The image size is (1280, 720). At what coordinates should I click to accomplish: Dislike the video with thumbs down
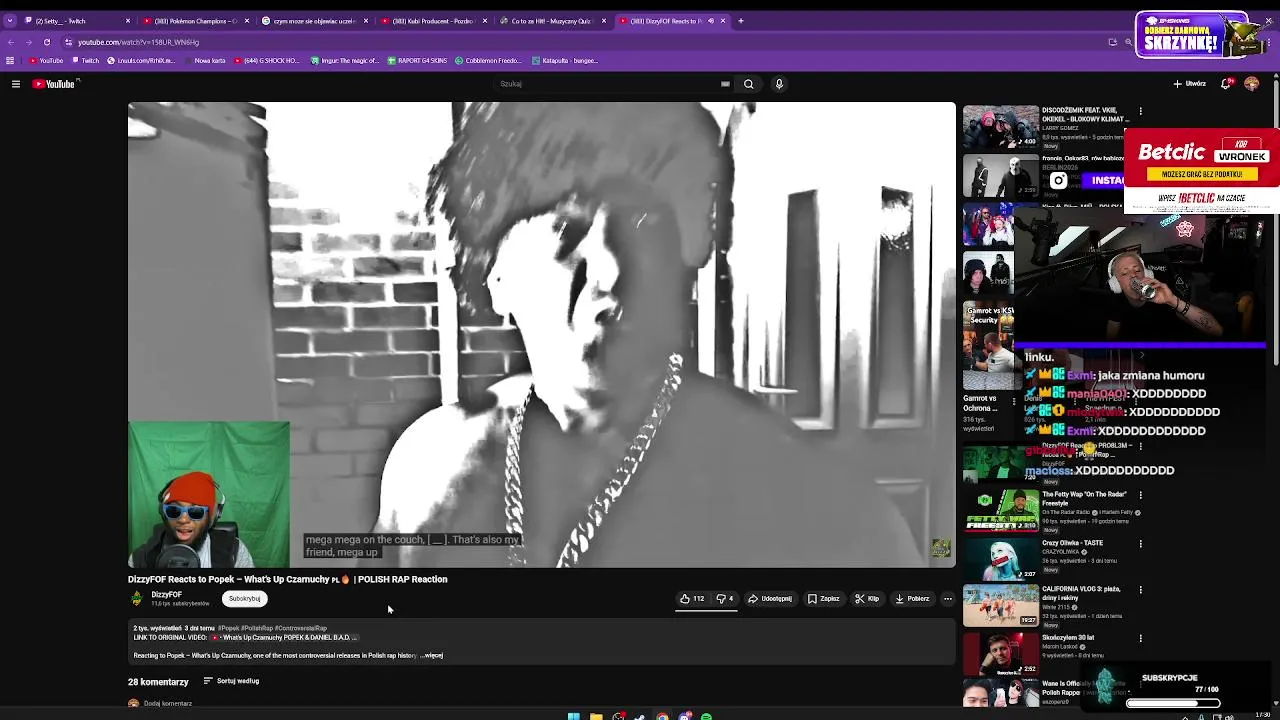[x=725, y=599]
